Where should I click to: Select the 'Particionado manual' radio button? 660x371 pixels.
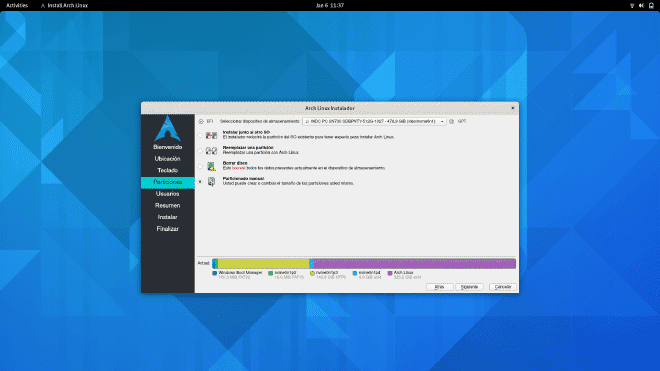pos(200,181)
